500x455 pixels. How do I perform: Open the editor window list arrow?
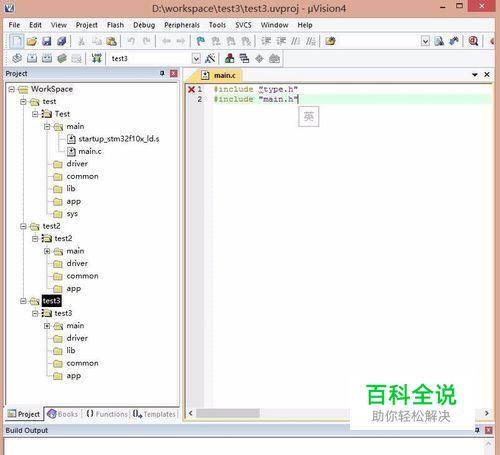point(475,75)
